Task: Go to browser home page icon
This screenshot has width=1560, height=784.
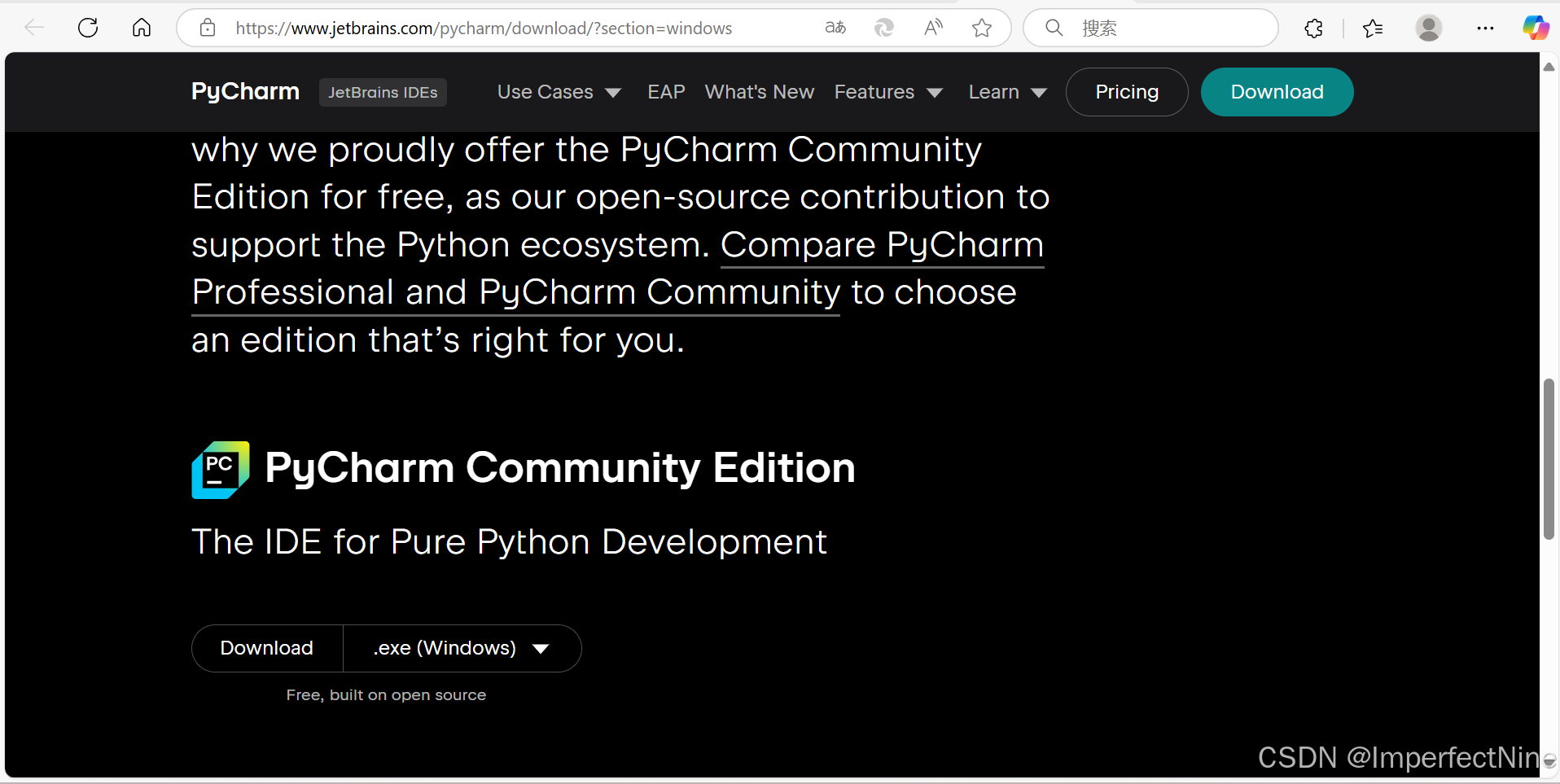Action: (142, 28)
